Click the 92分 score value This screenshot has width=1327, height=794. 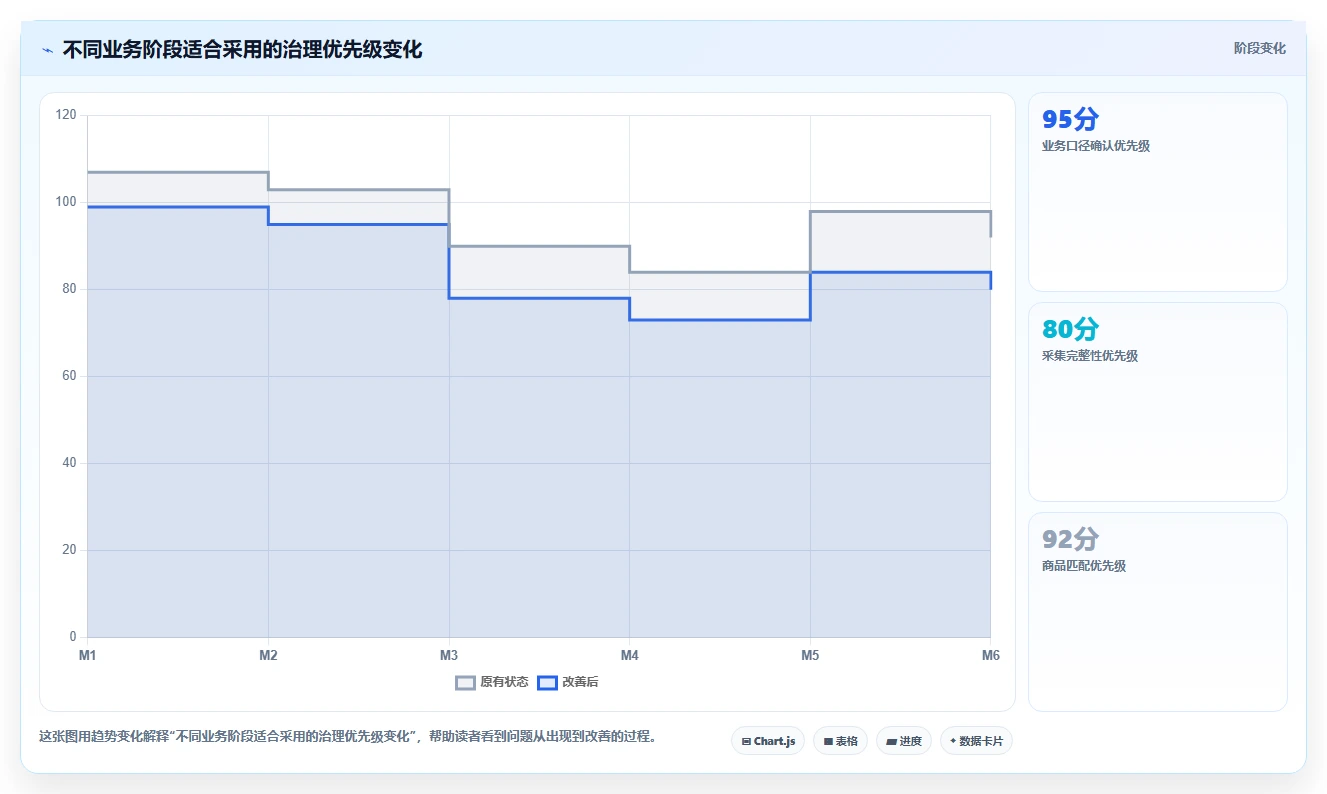tap(1070, 540)
